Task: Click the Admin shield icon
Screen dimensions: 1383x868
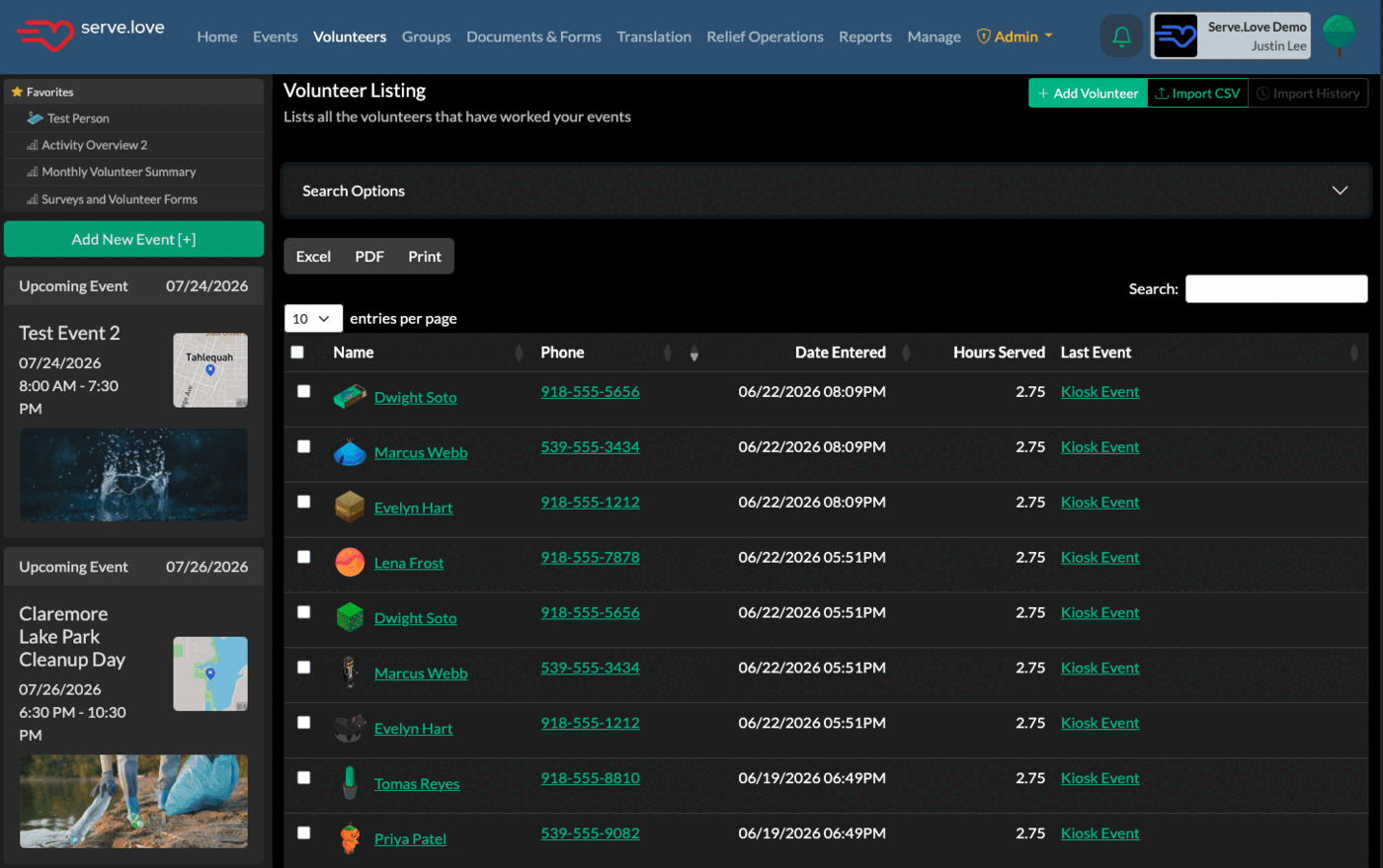Action: tap(983, 37)
